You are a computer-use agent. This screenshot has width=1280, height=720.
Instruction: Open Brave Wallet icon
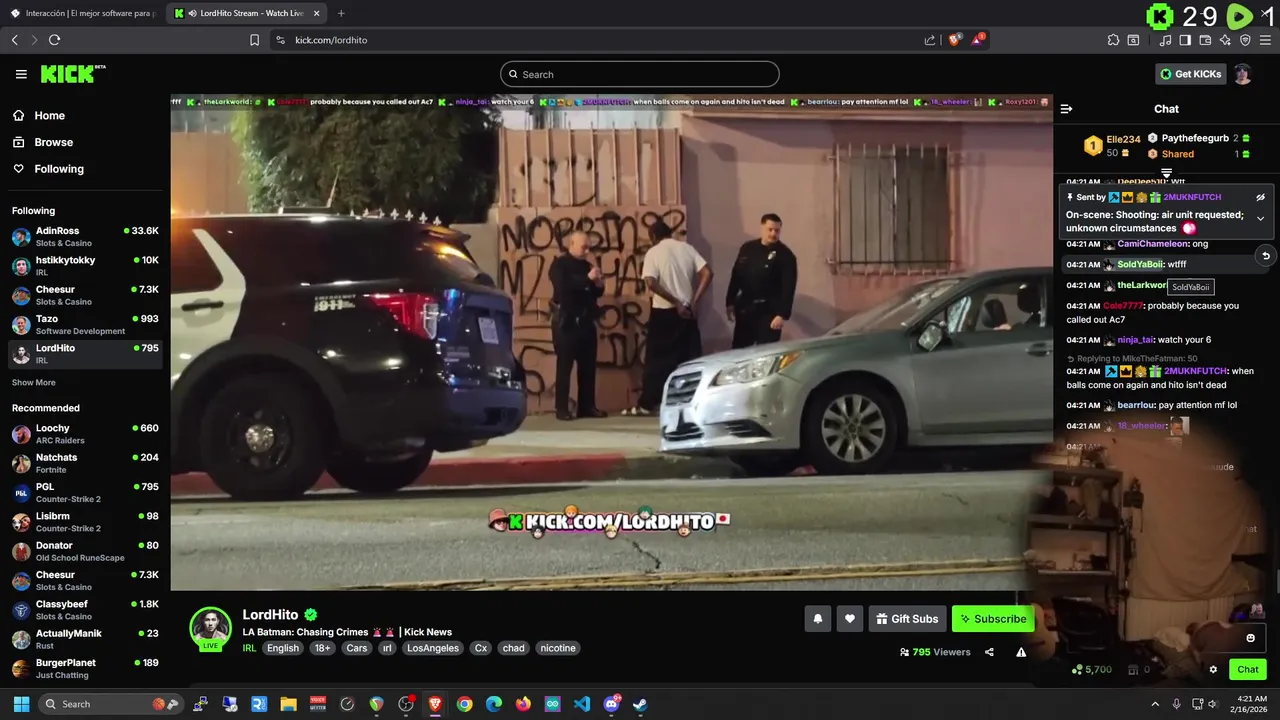pyautogui.click(x=1205, y=40)
